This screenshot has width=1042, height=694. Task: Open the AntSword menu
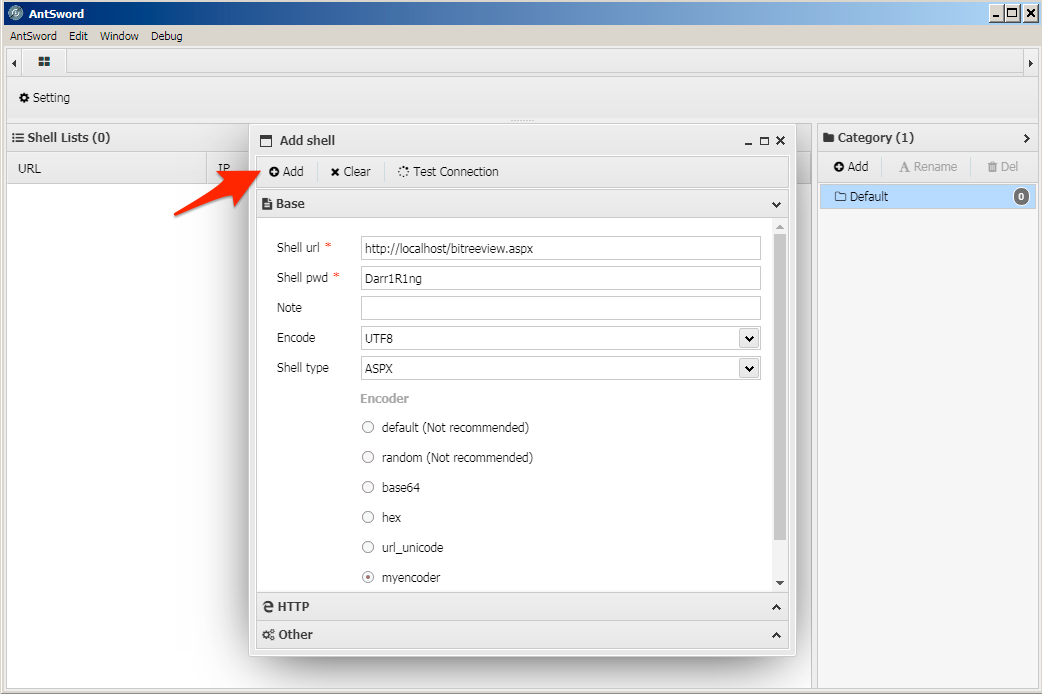pos(33,36)
